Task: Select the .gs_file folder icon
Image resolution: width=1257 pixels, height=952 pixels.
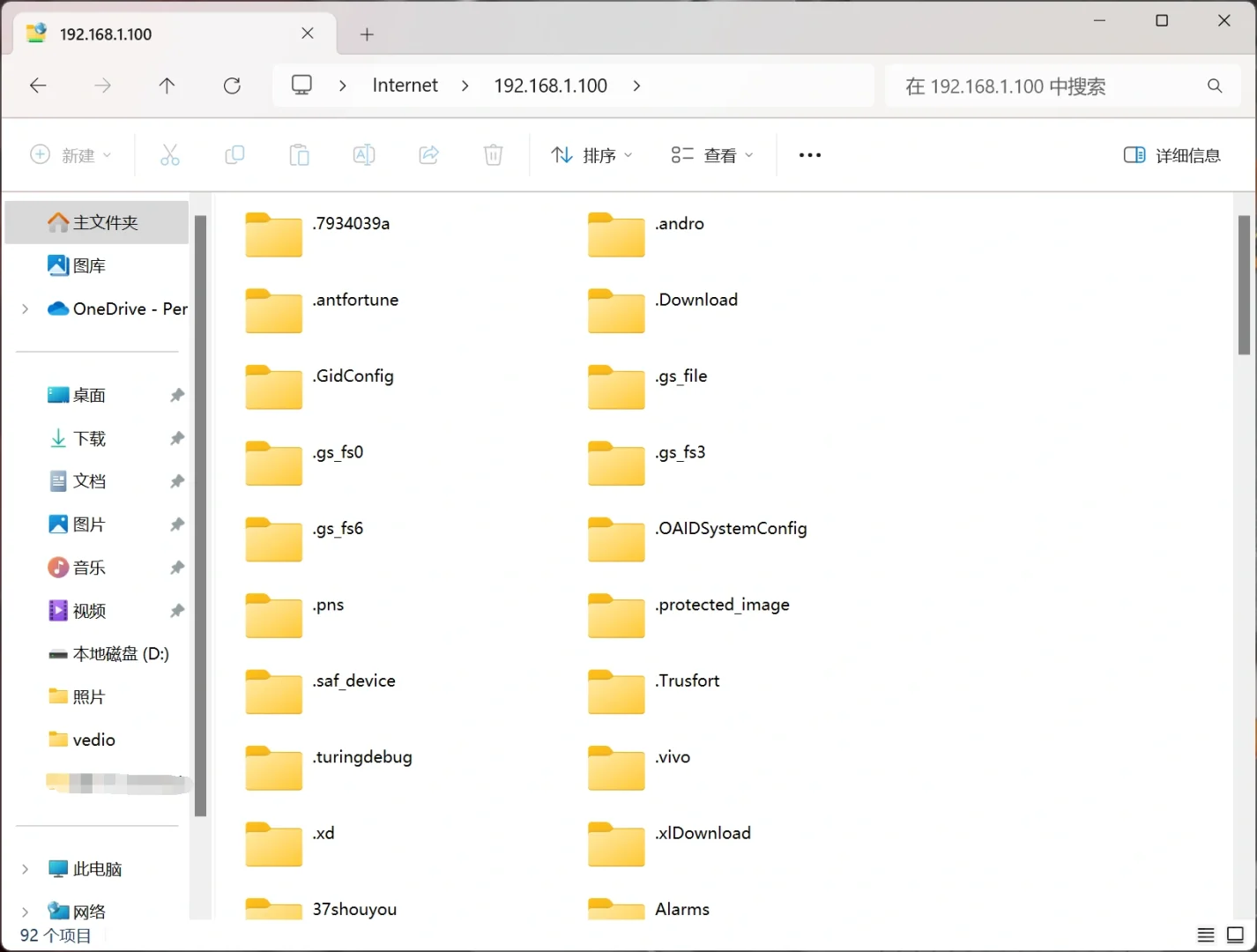Action: click(617, 386)
